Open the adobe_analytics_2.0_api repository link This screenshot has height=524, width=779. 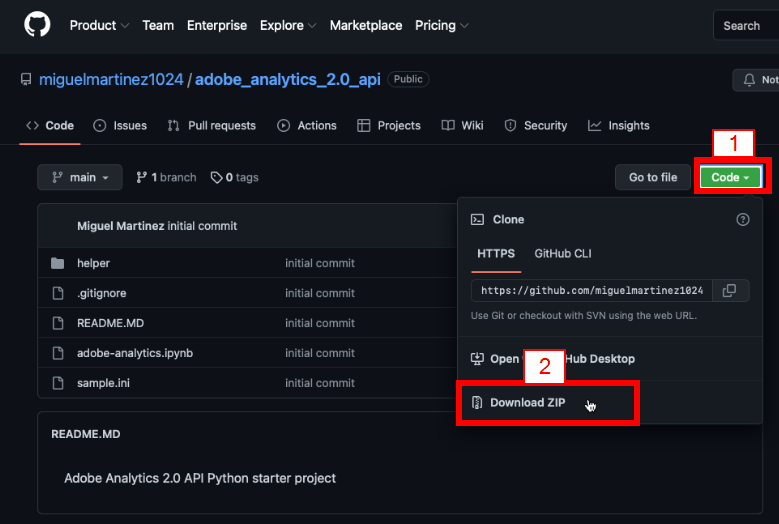pyautogui.click(x=288, y=79)
